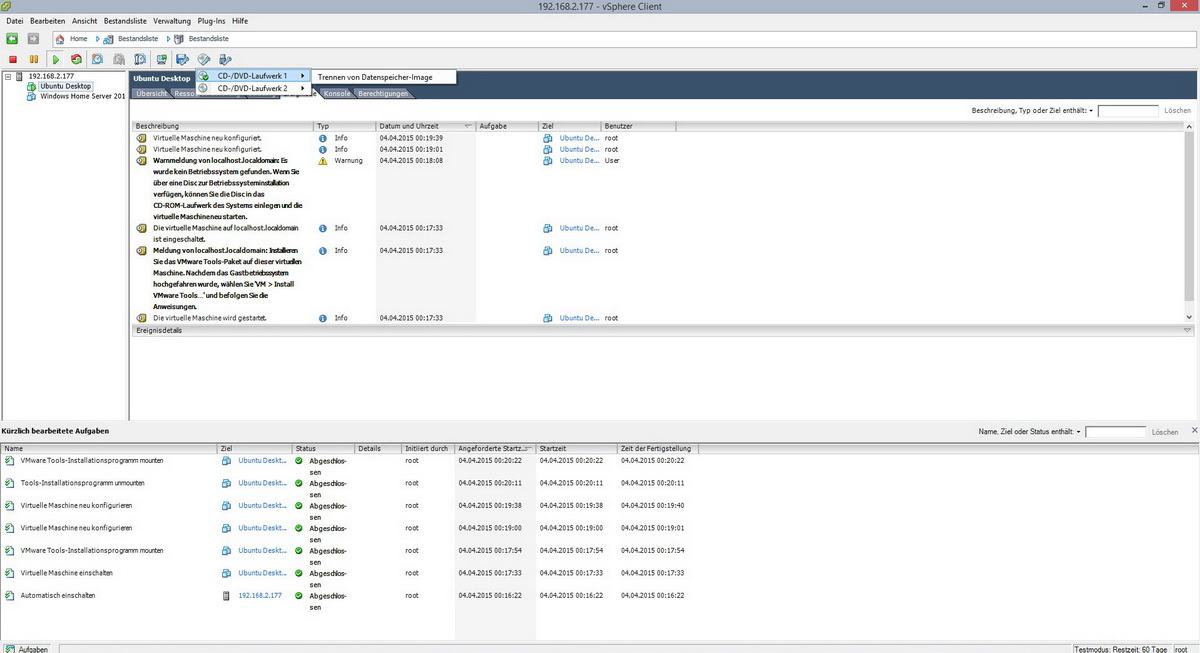The width and height of the screenshot is (1200, 653).
Task: Click the Benutzer column header
Action: click(638, 126)
